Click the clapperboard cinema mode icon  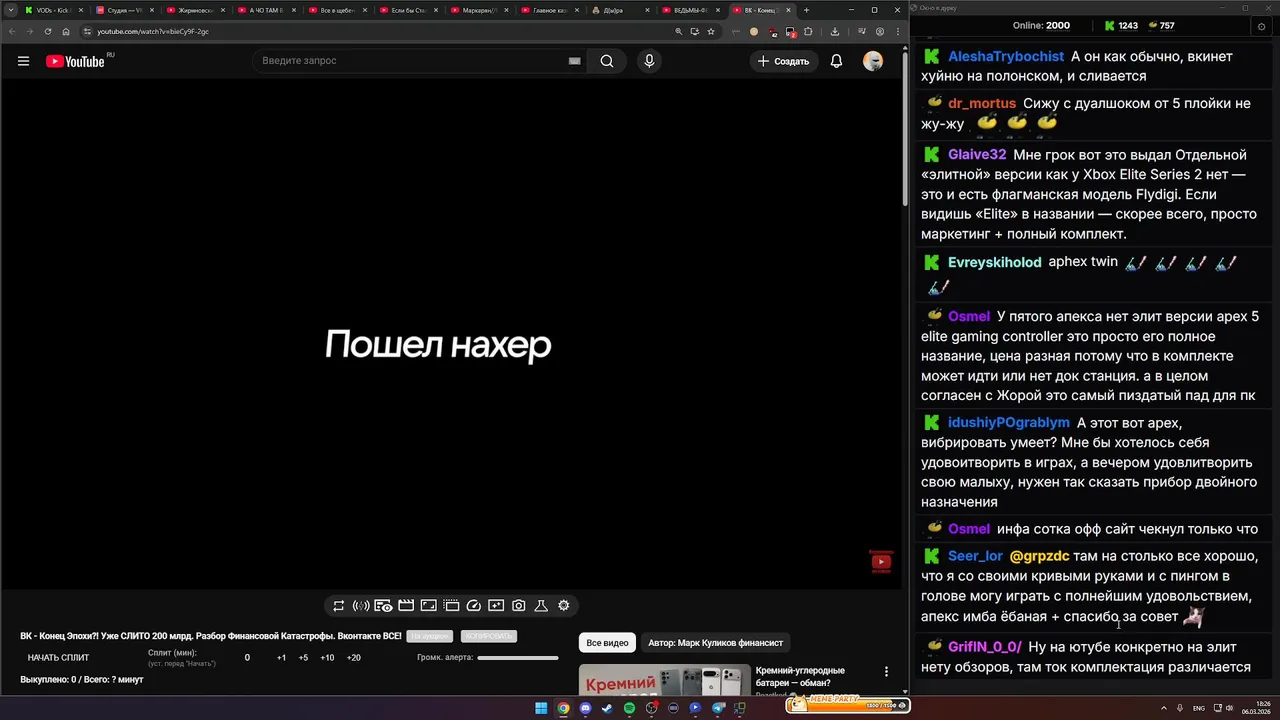(x=406, y=606)
